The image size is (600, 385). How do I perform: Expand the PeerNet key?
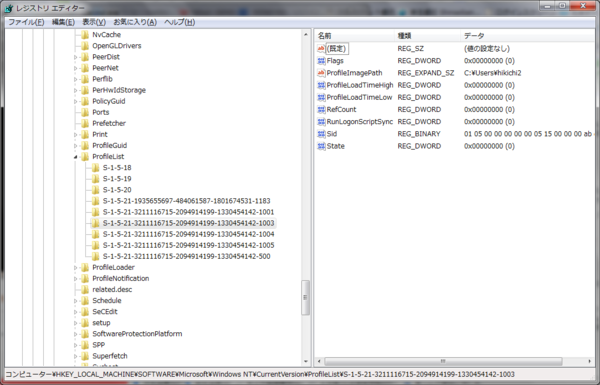[x=75, y=69]
